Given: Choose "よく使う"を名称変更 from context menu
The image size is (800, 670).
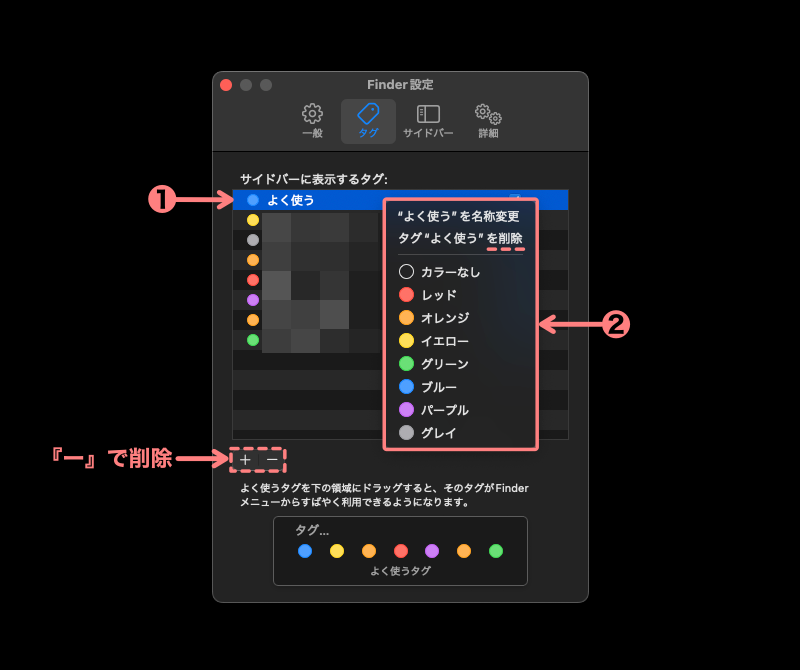Looking at the screenshot, I should 460,216.
